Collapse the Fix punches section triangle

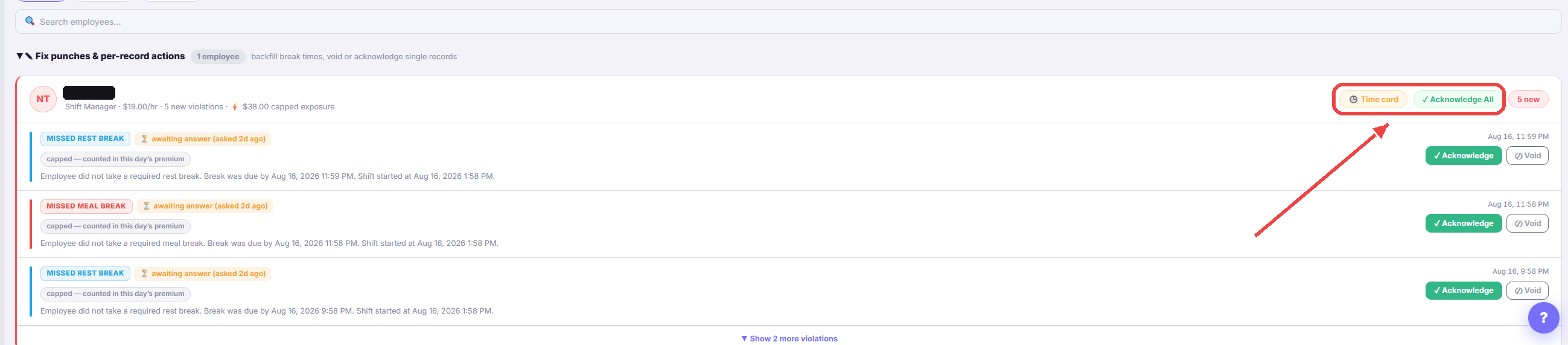[x=19, y=56]
